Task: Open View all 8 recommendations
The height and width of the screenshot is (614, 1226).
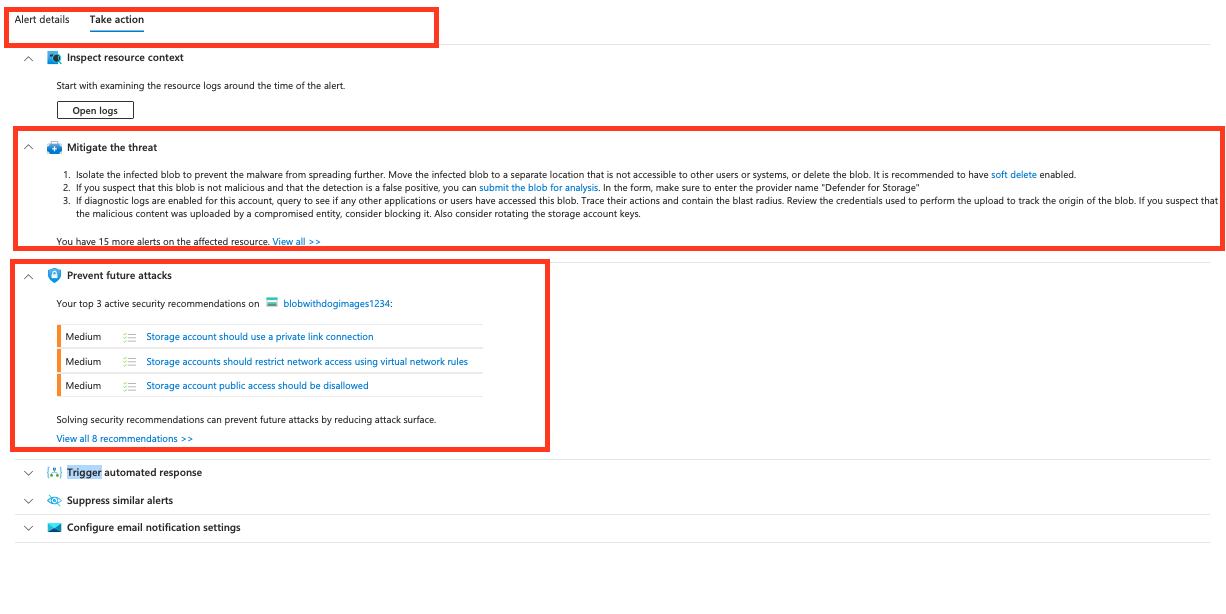Action: (x=124, y=438)
